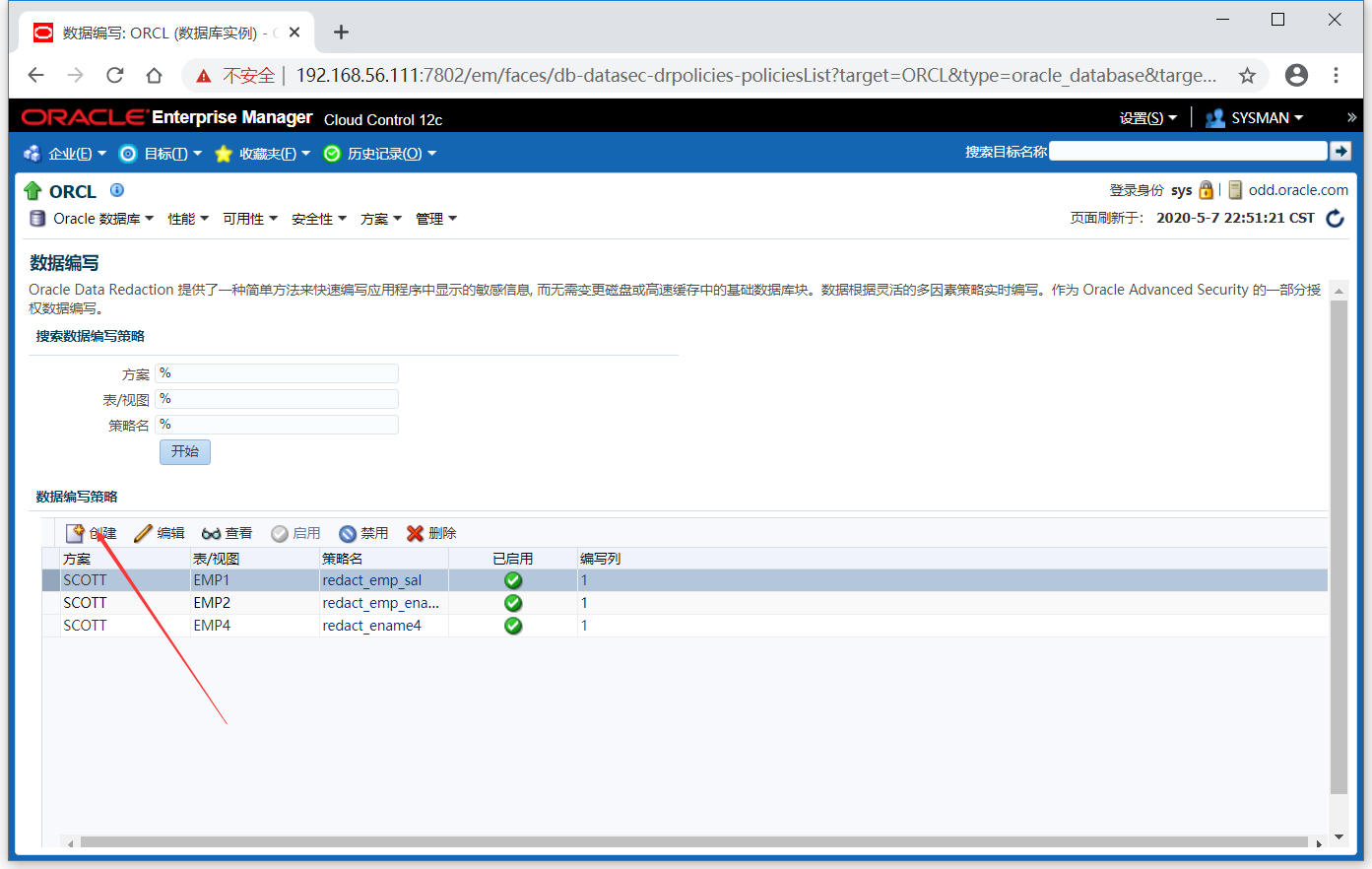Open 设置(S) dropdown
The image size is (1372, 869).
click(1148, 117)
